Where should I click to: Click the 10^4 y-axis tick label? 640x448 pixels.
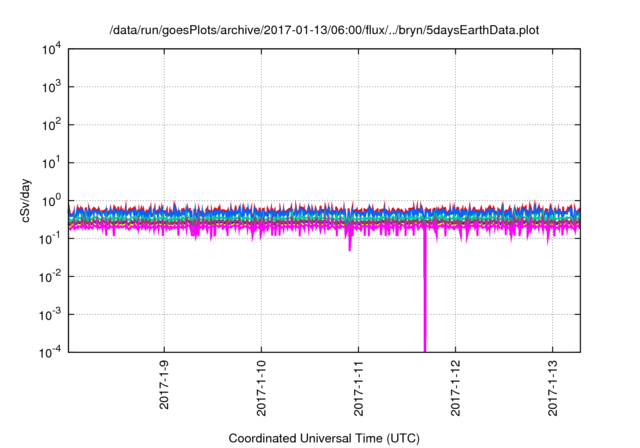coord(52,50)
